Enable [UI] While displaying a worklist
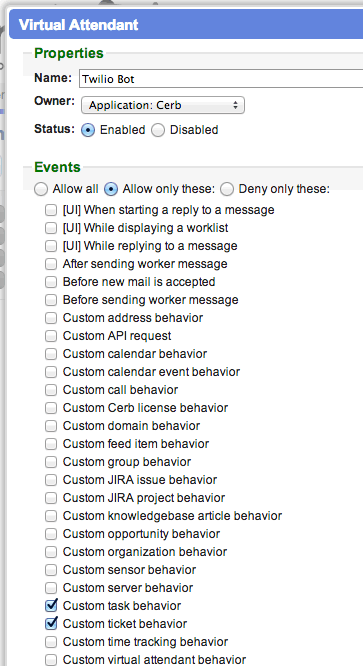 51,228
